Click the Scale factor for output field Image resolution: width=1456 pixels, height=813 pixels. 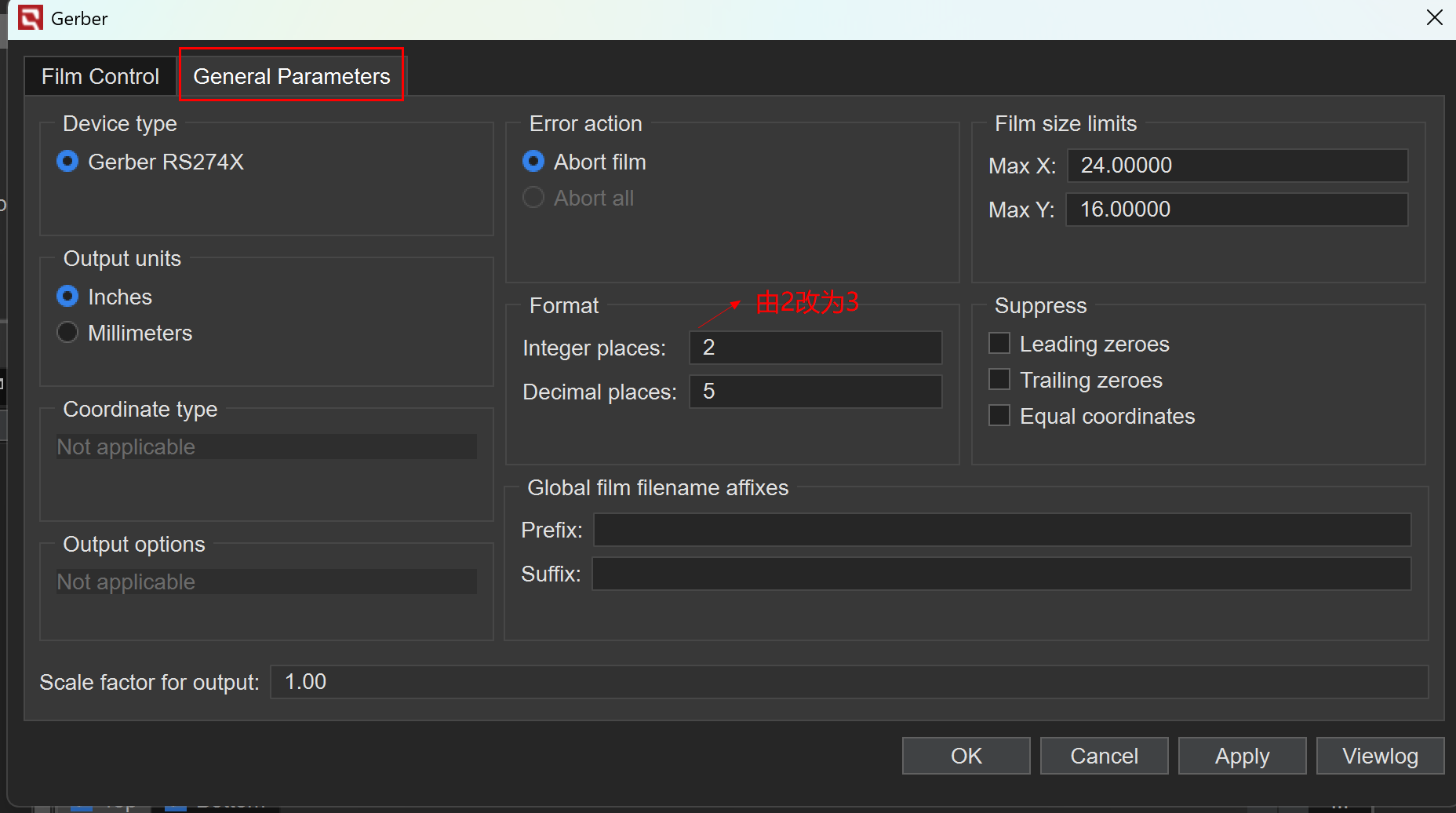pyautogui.click(x=849, y=682)
